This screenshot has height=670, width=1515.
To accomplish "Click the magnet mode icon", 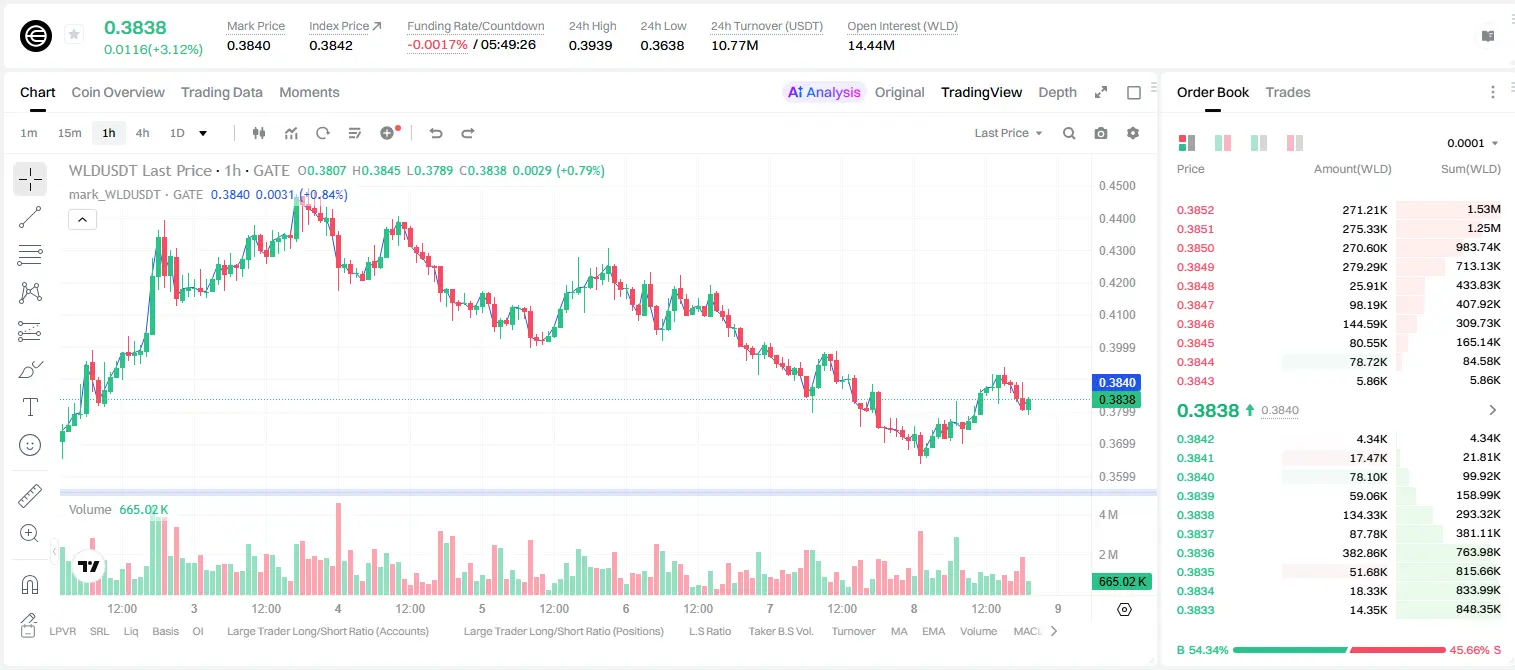I will (x=30, y=585).
